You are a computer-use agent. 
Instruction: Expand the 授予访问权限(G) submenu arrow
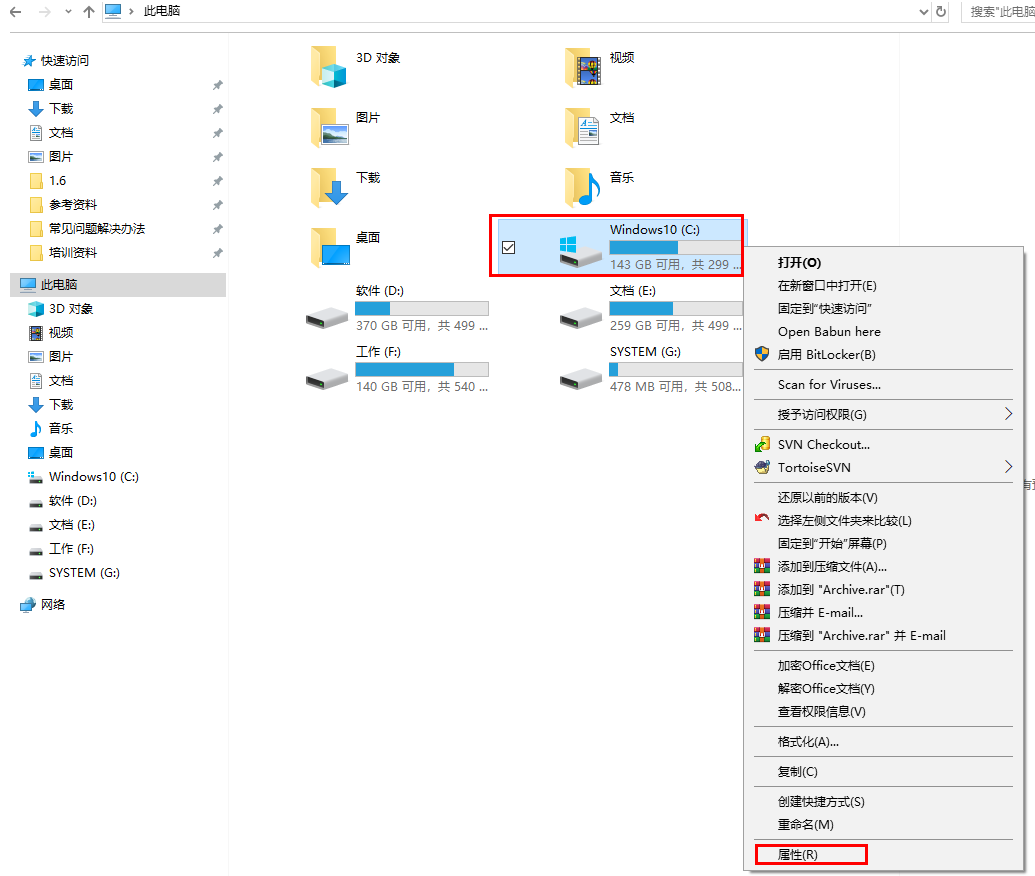click(x=1008, y=414)
